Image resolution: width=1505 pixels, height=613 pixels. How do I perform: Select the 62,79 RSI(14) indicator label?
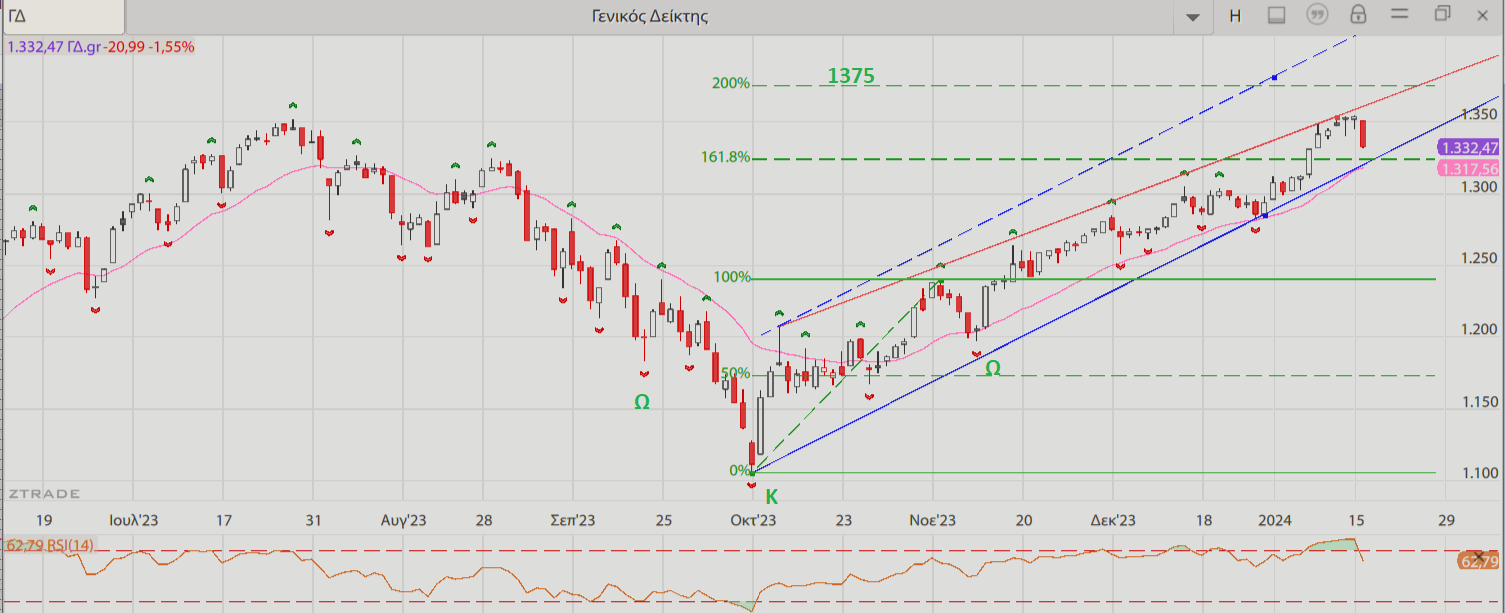pos(50,545)
